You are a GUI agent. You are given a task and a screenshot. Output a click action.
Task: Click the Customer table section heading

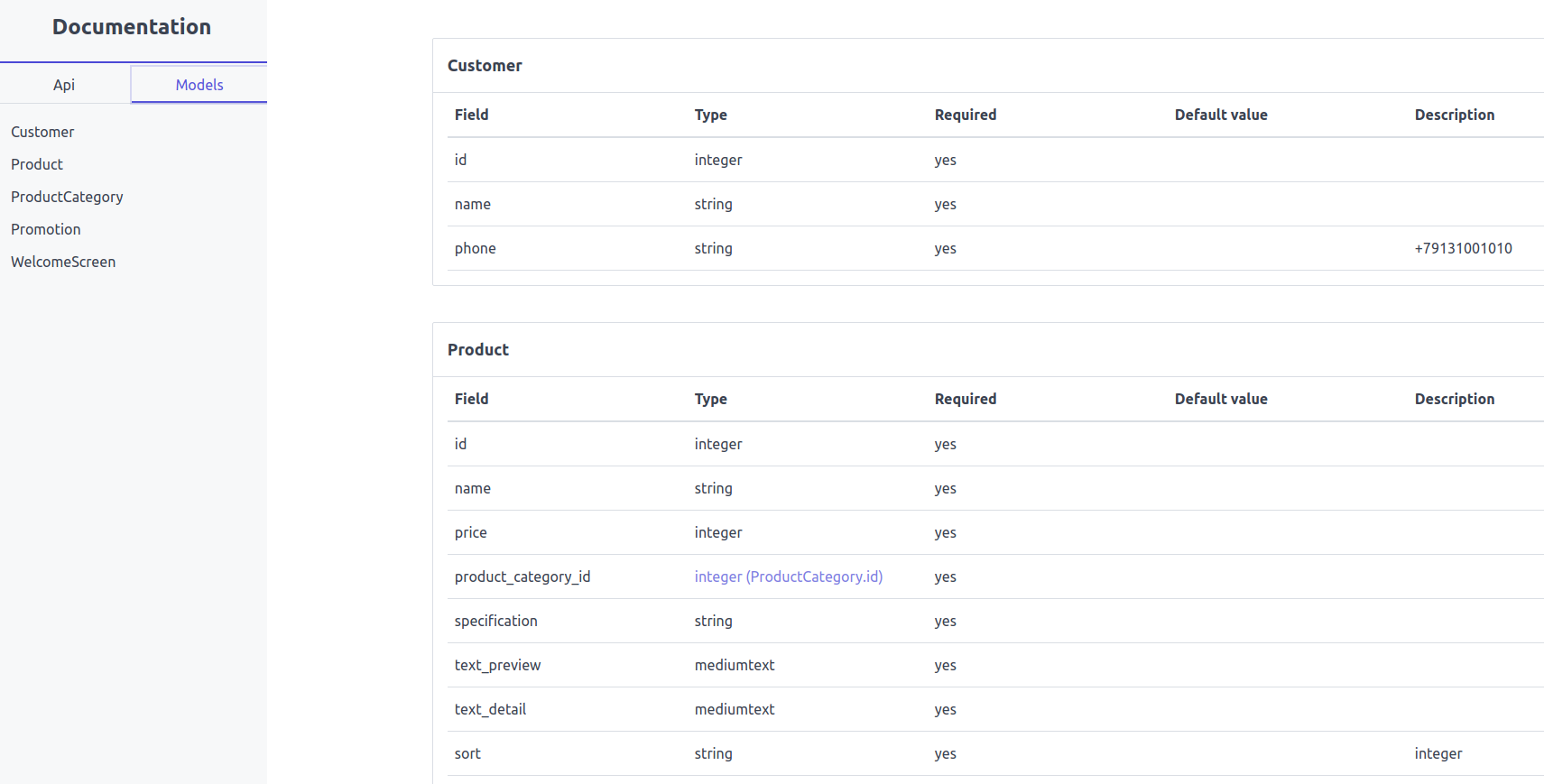pos(485,66)
